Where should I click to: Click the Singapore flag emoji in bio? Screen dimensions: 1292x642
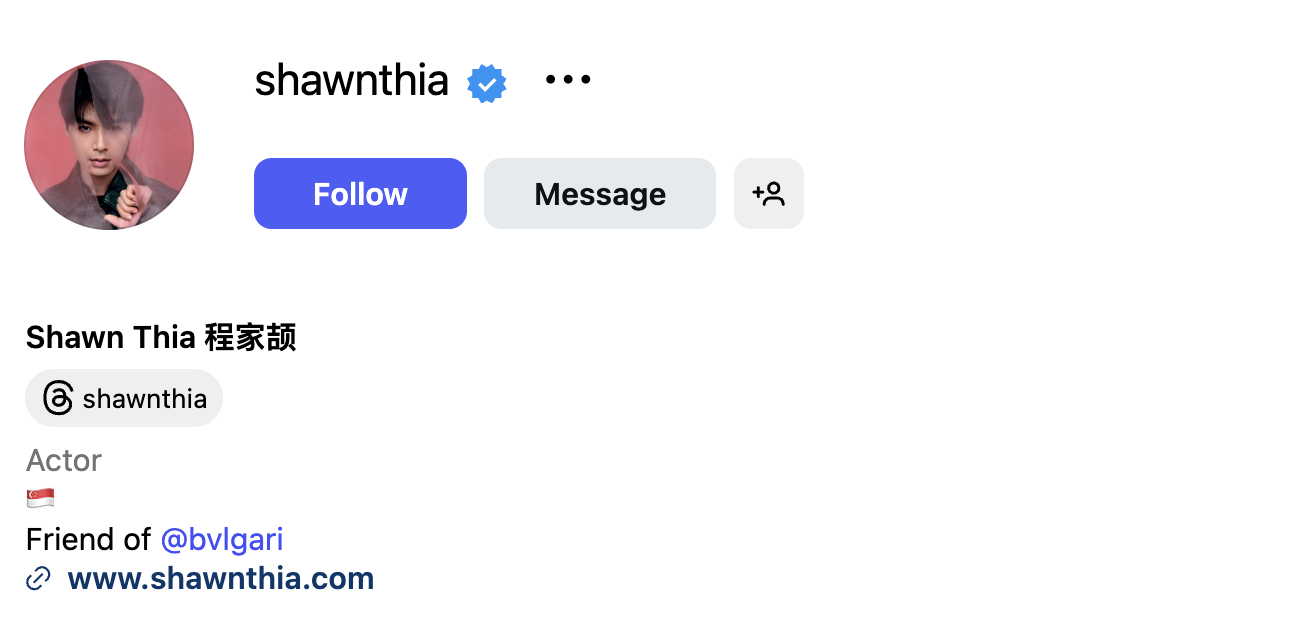click(x=41, y=497)
